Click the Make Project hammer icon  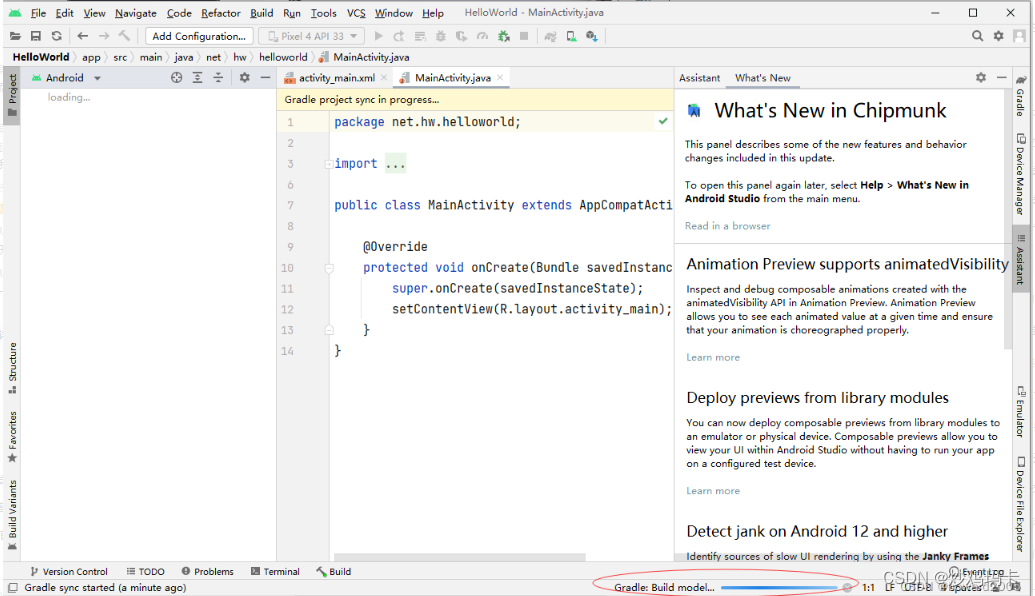124,36
